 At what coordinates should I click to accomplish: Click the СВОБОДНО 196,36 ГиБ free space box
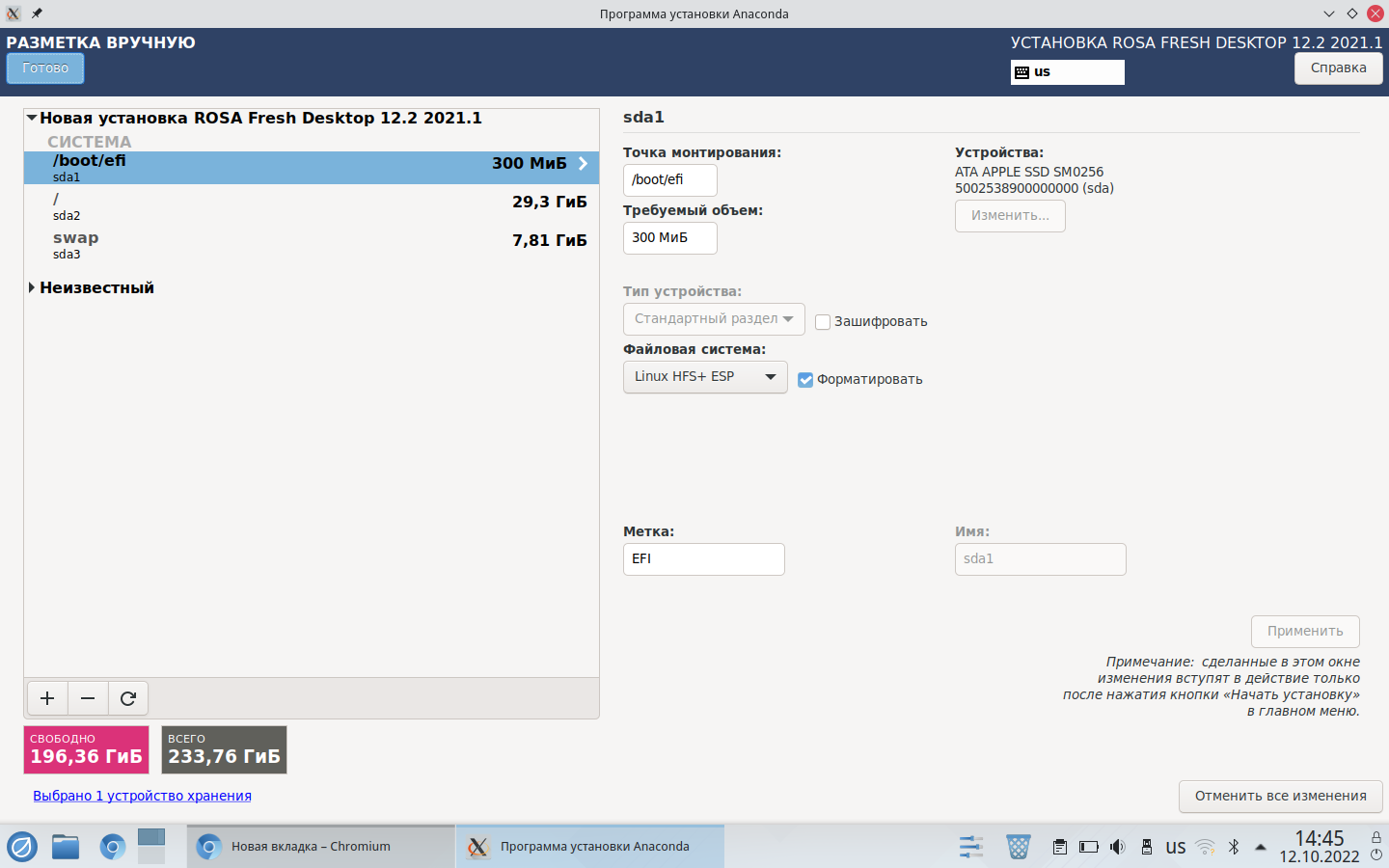[87, 750]
